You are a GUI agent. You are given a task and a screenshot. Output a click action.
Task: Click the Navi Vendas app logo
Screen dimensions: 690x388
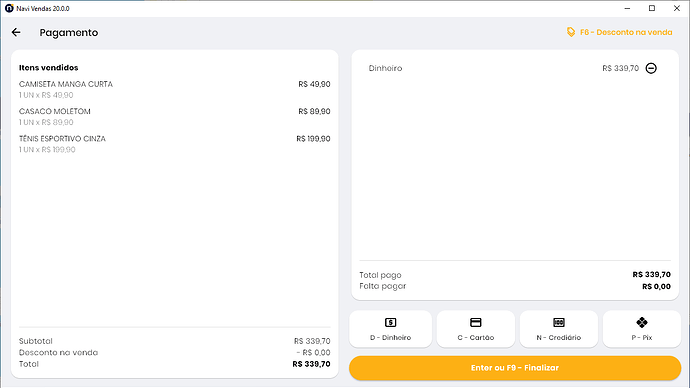9,8
